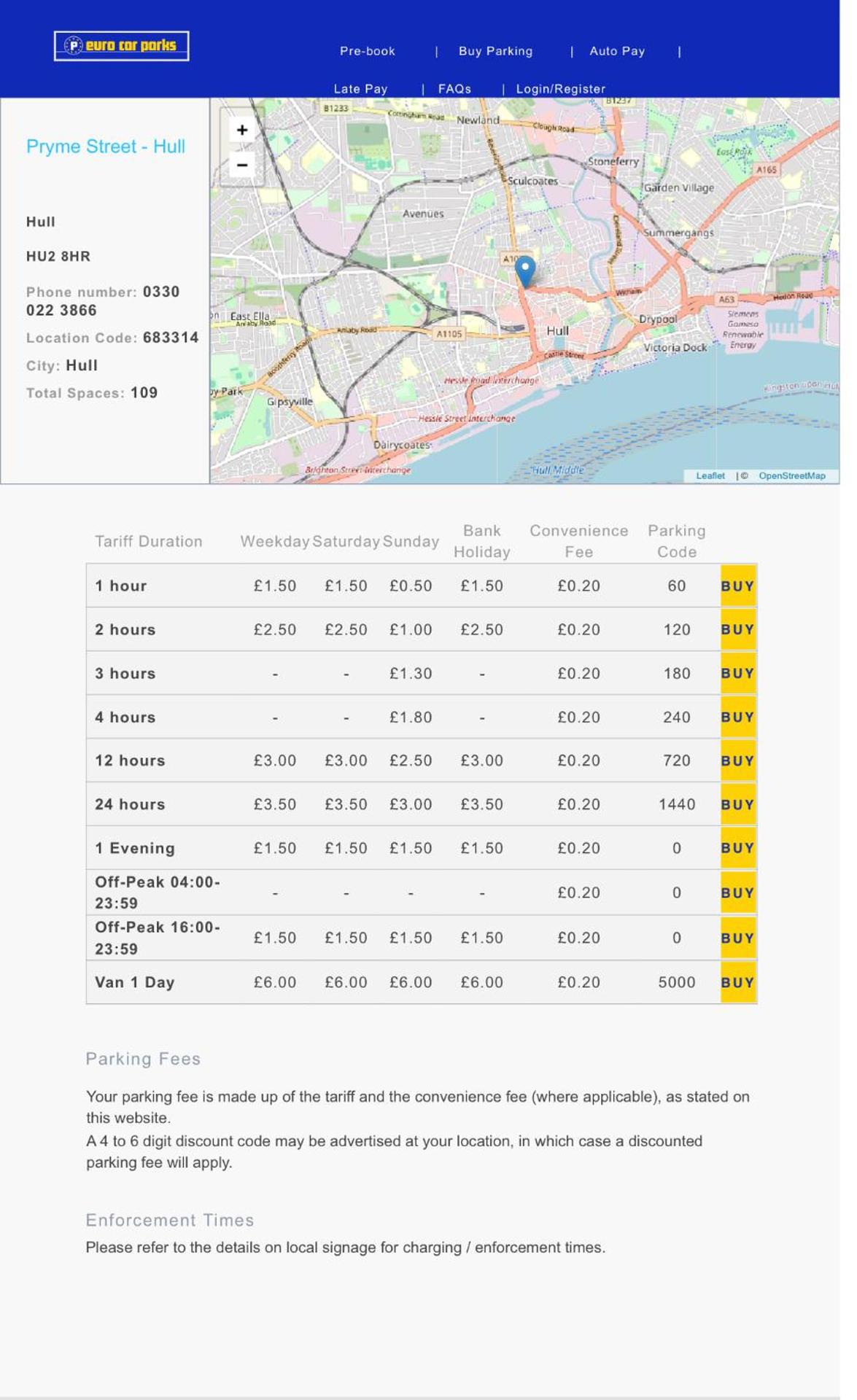Buy the 2 hours tariff
This screenshot has width=857, height=1400.
737,630
